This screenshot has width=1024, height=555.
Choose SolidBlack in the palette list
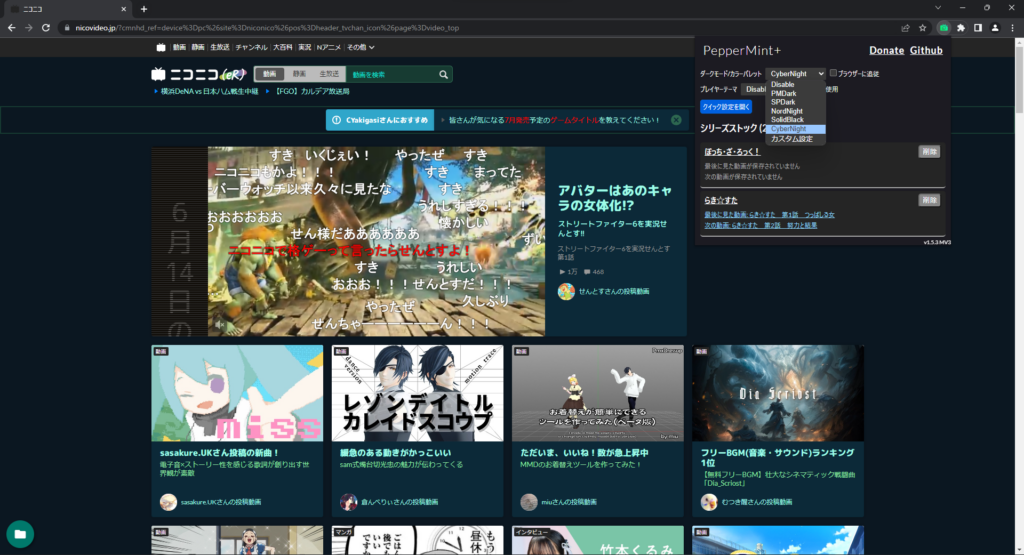[x=795, y=119]
